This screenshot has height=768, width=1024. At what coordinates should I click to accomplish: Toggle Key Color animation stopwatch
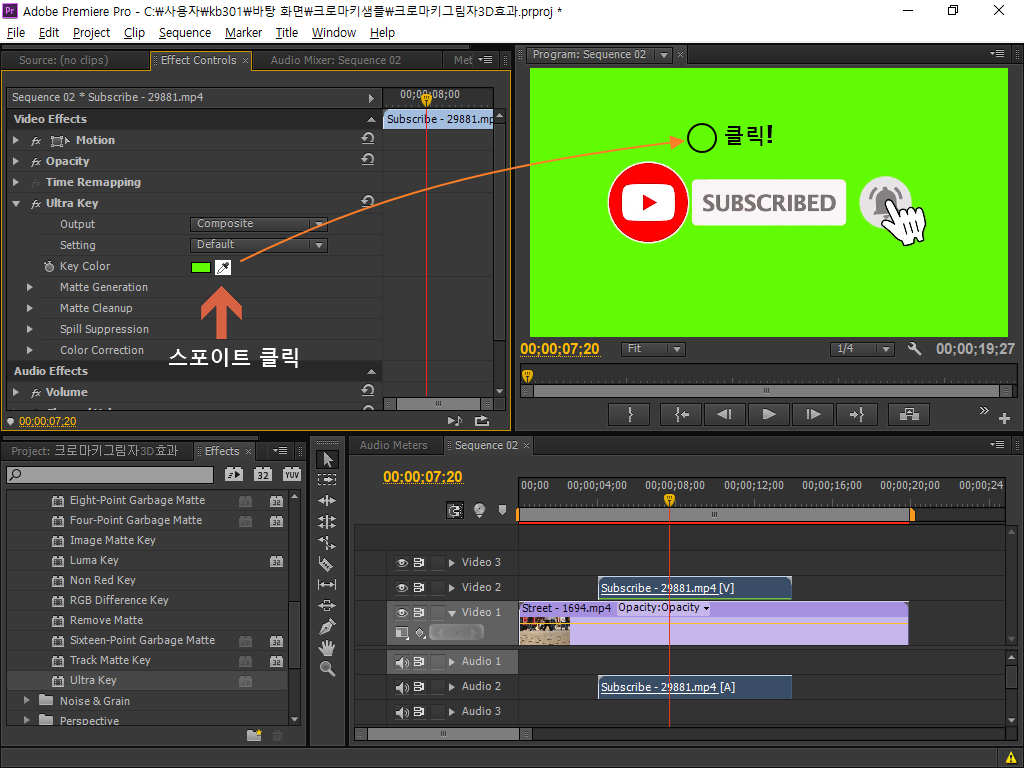(48, 266)
